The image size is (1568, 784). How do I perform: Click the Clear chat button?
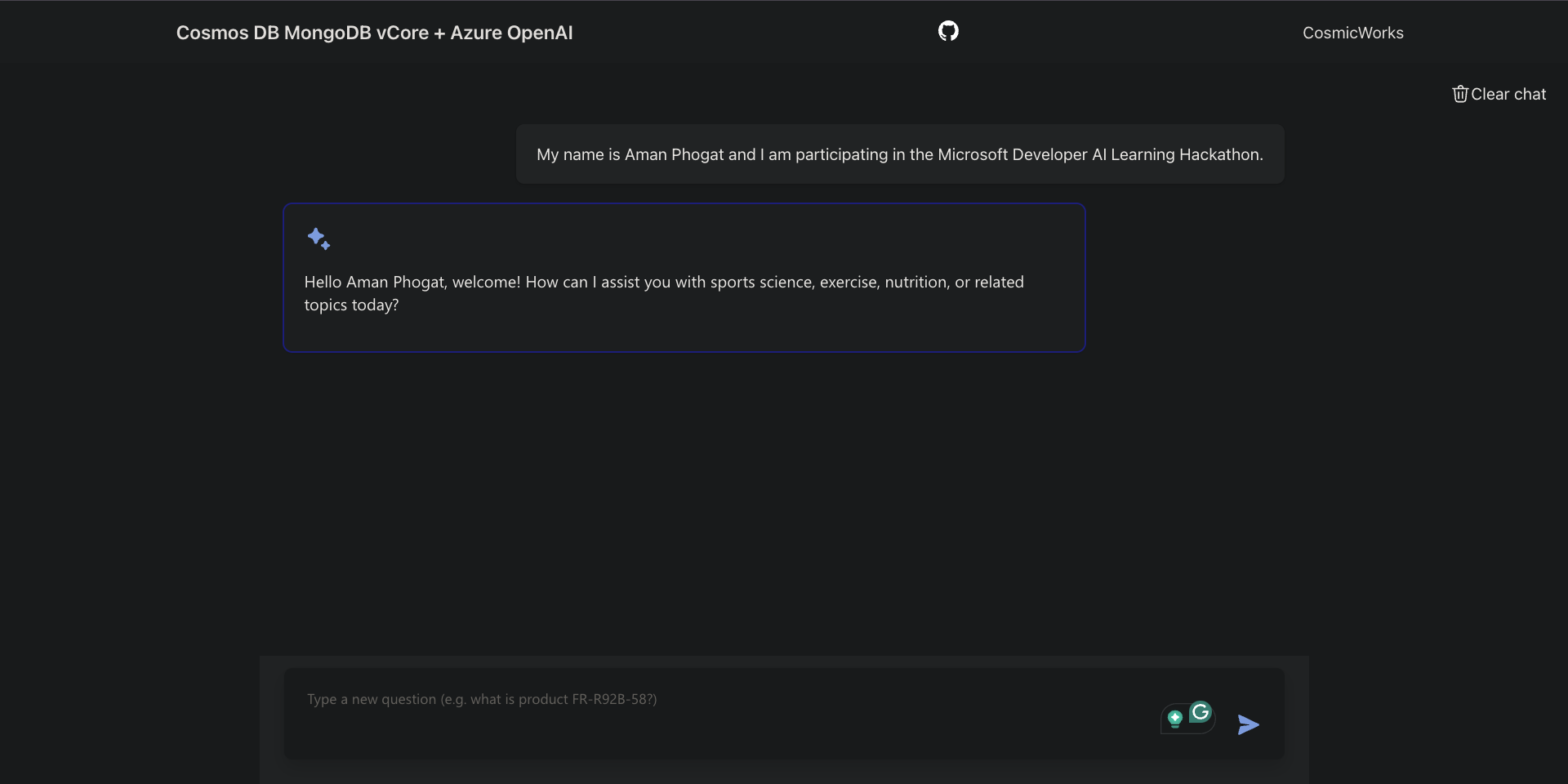click(1499, 94)
